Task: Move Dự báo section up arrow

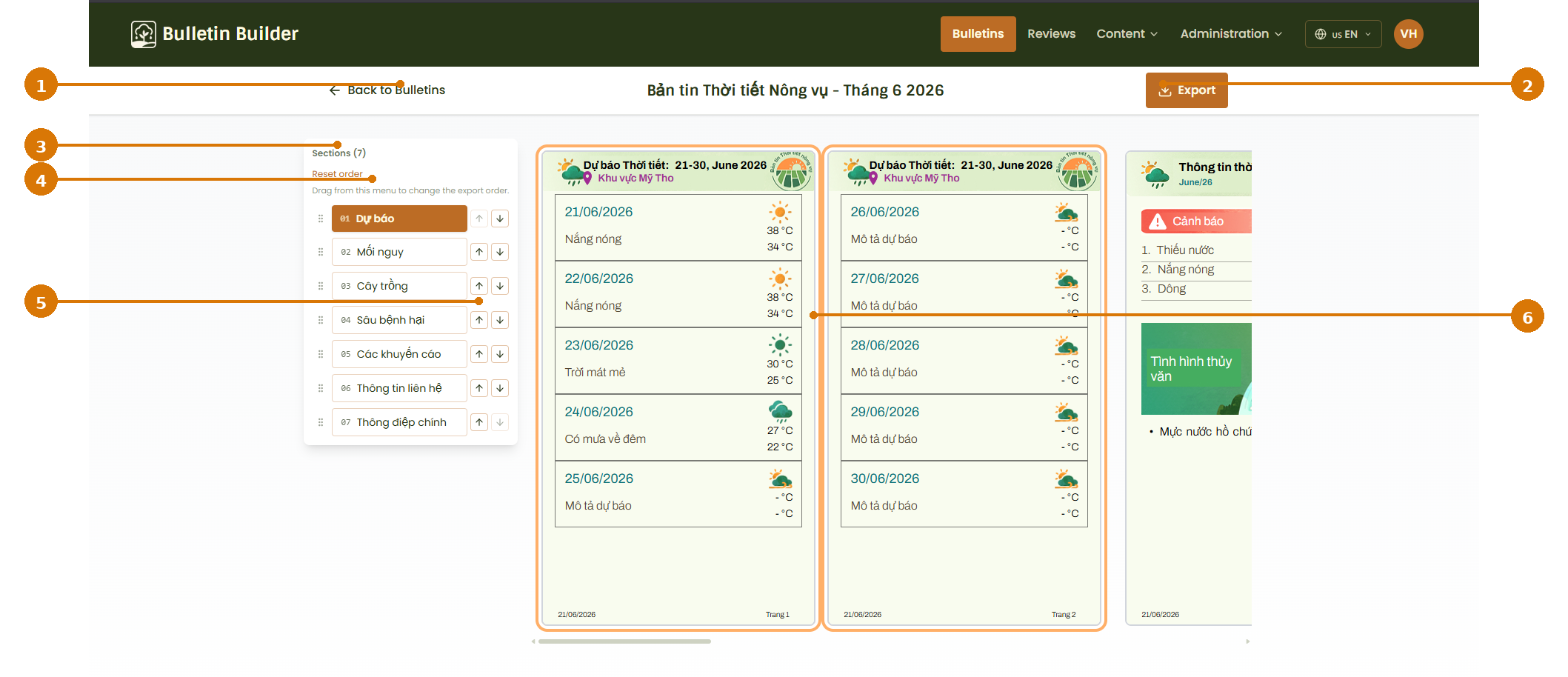Action: [479, 219]
